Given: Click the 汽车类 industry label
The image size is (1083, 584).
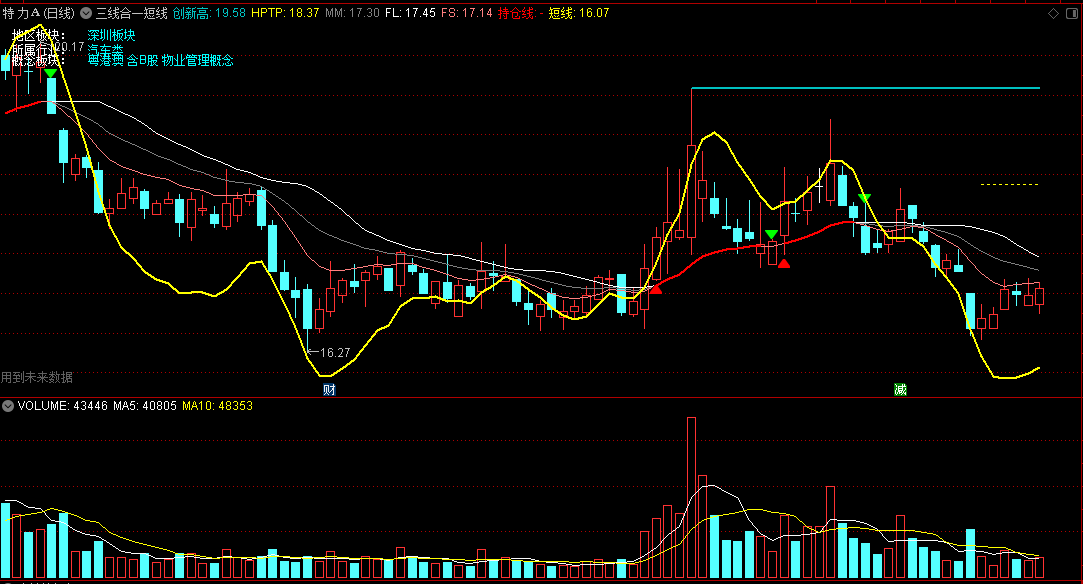Looking at the screenshot, I should tap(106, 49).
